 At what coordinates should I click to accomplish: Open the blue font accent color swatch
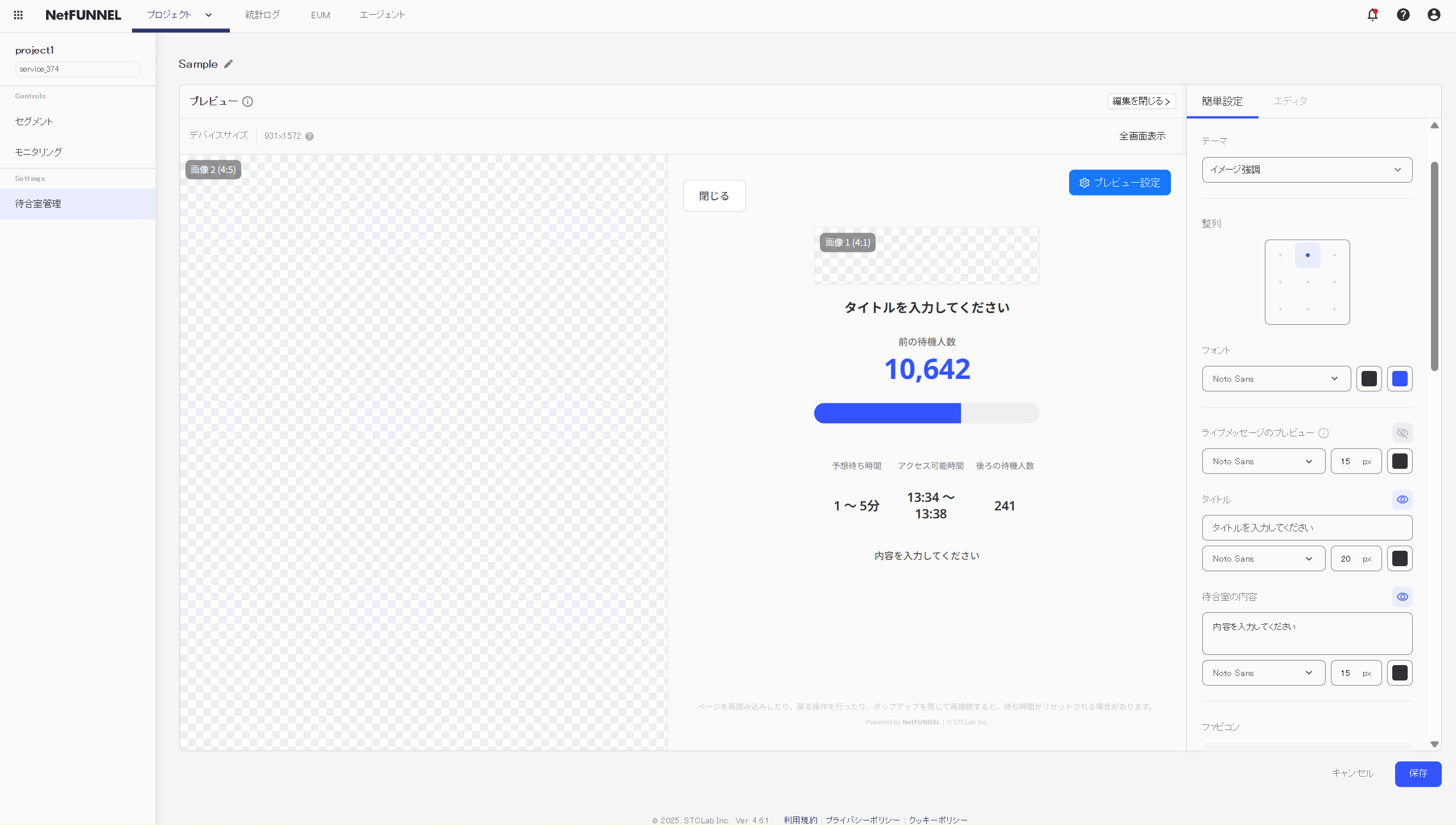pyautogui.click(x=1400, y=379)
